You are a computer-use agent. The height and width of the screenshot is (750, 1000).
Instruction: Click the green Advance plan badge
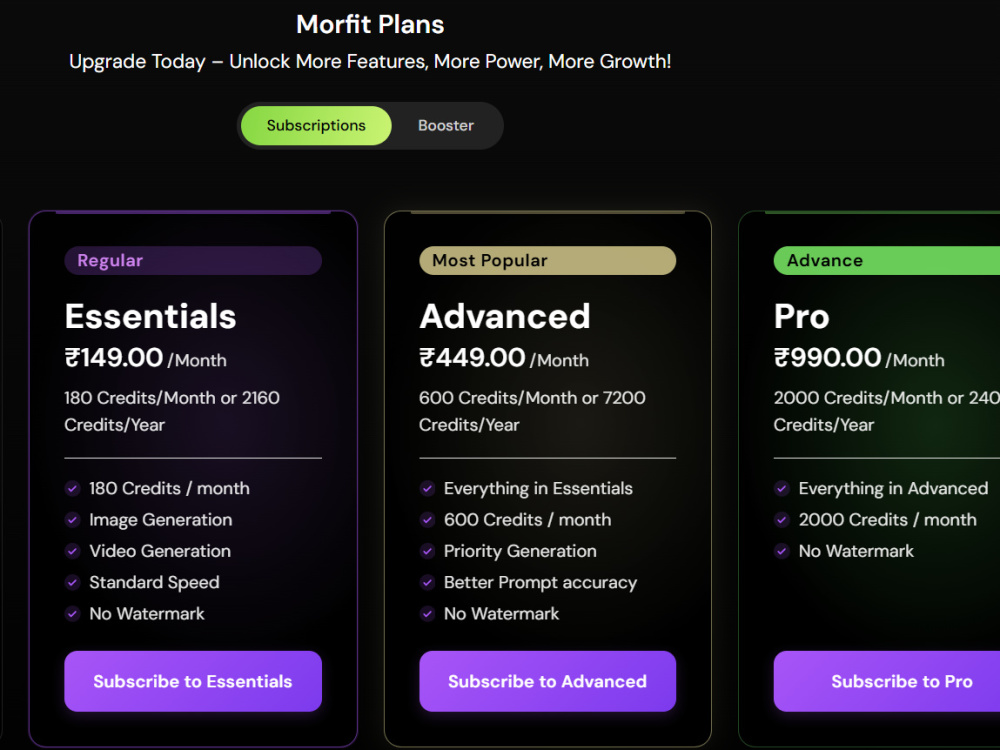[886, 260]
